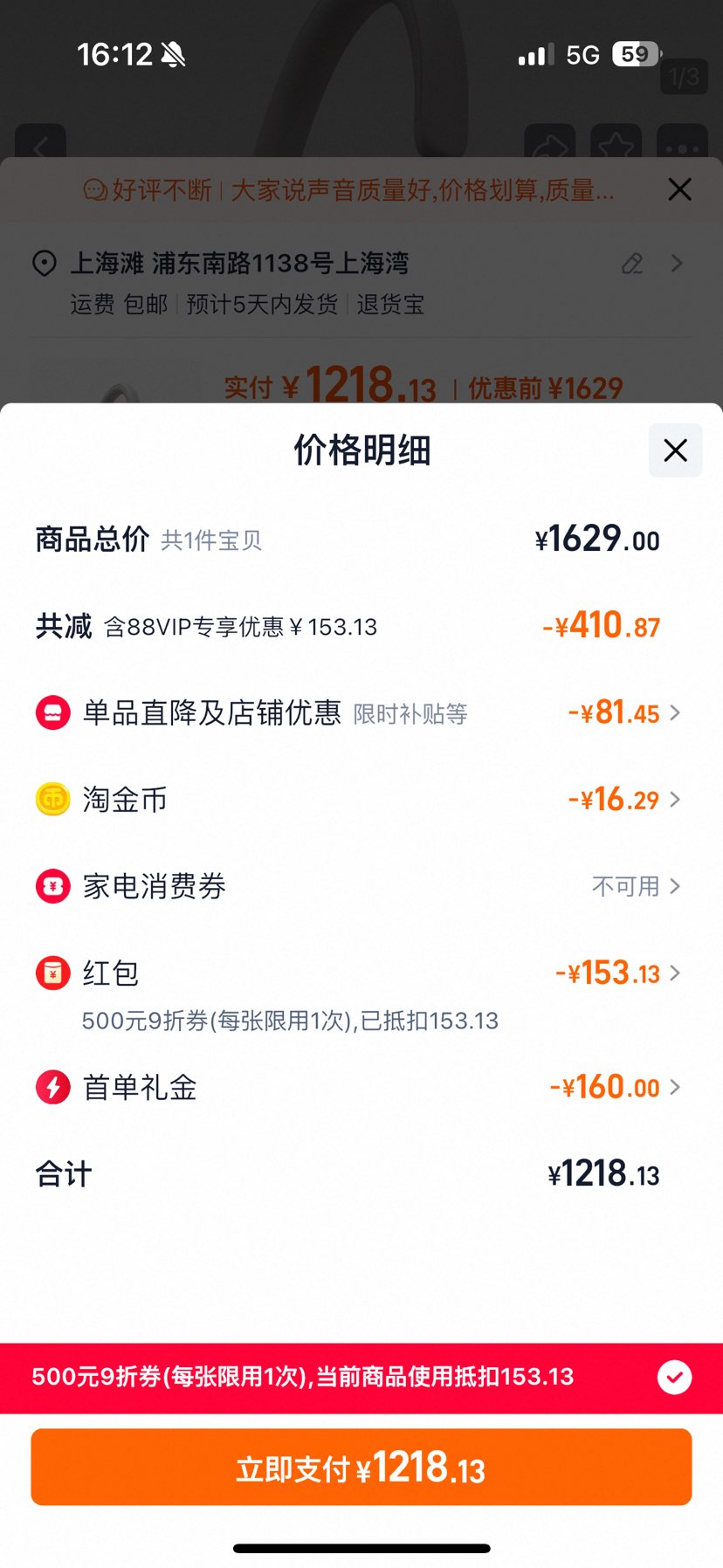Tap the 红包 red envelope icon
Viewport: 723px width, 1568px height.
click(53, 973)
